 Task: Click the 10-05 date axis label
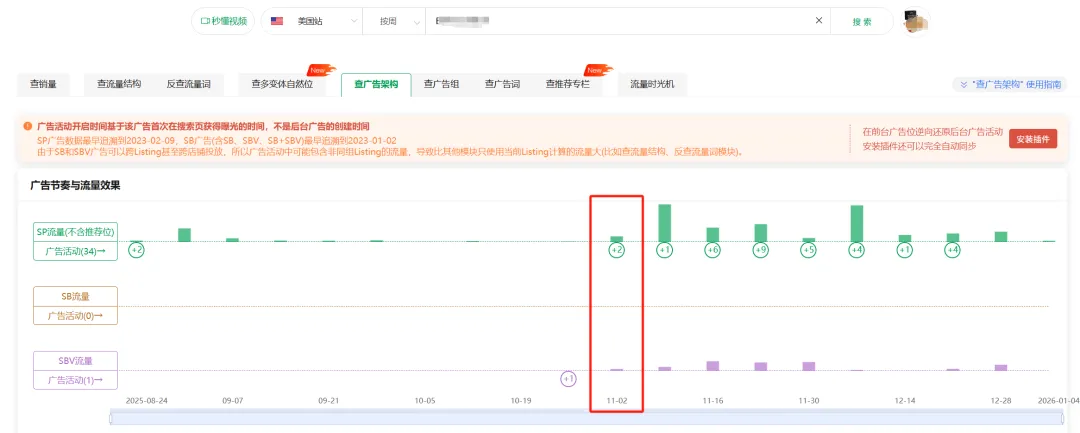[x=425, y=400]
